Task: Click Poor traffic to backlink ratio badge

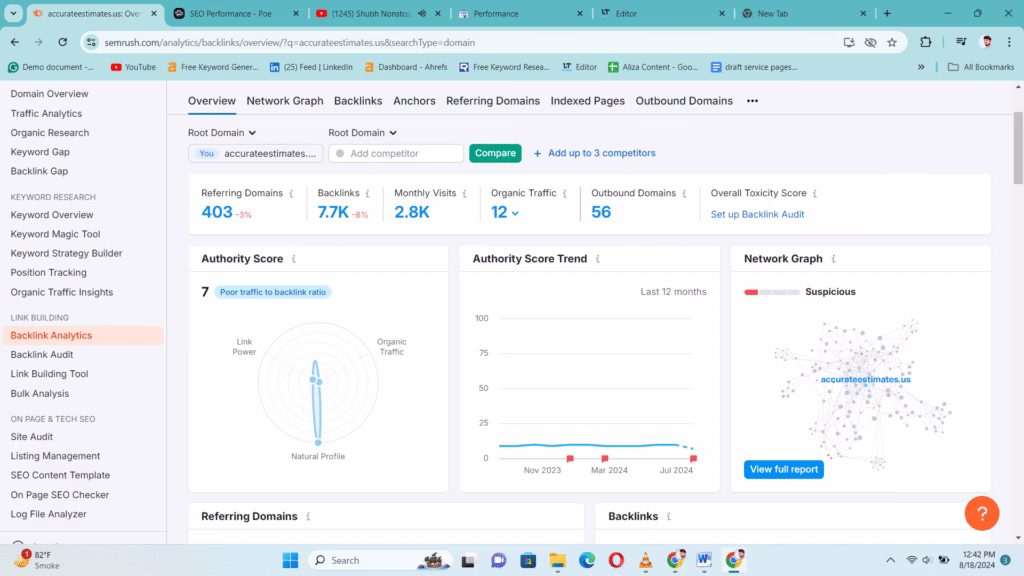Action: (x=273, y=292)
